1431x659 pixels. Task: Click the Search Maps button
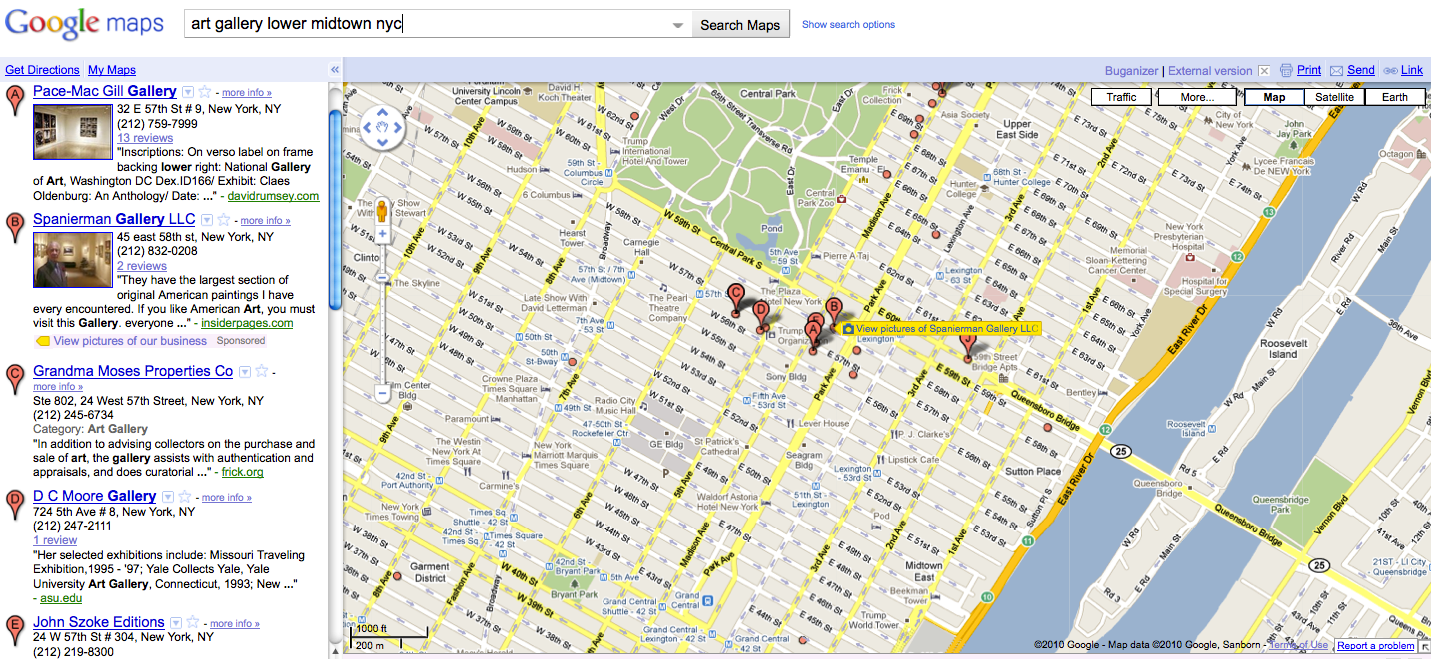coord(740,25)
